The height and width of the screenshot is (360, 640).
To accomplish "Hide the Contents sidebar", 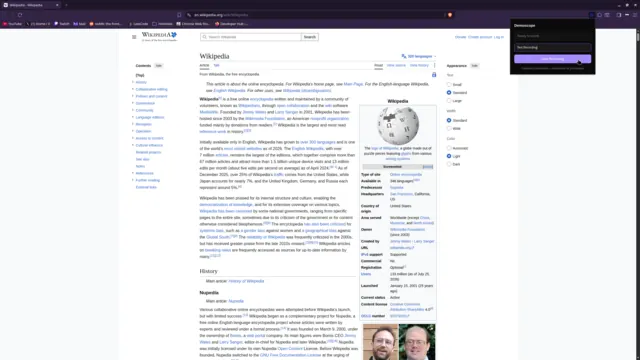I will click(x=158, y=66).
